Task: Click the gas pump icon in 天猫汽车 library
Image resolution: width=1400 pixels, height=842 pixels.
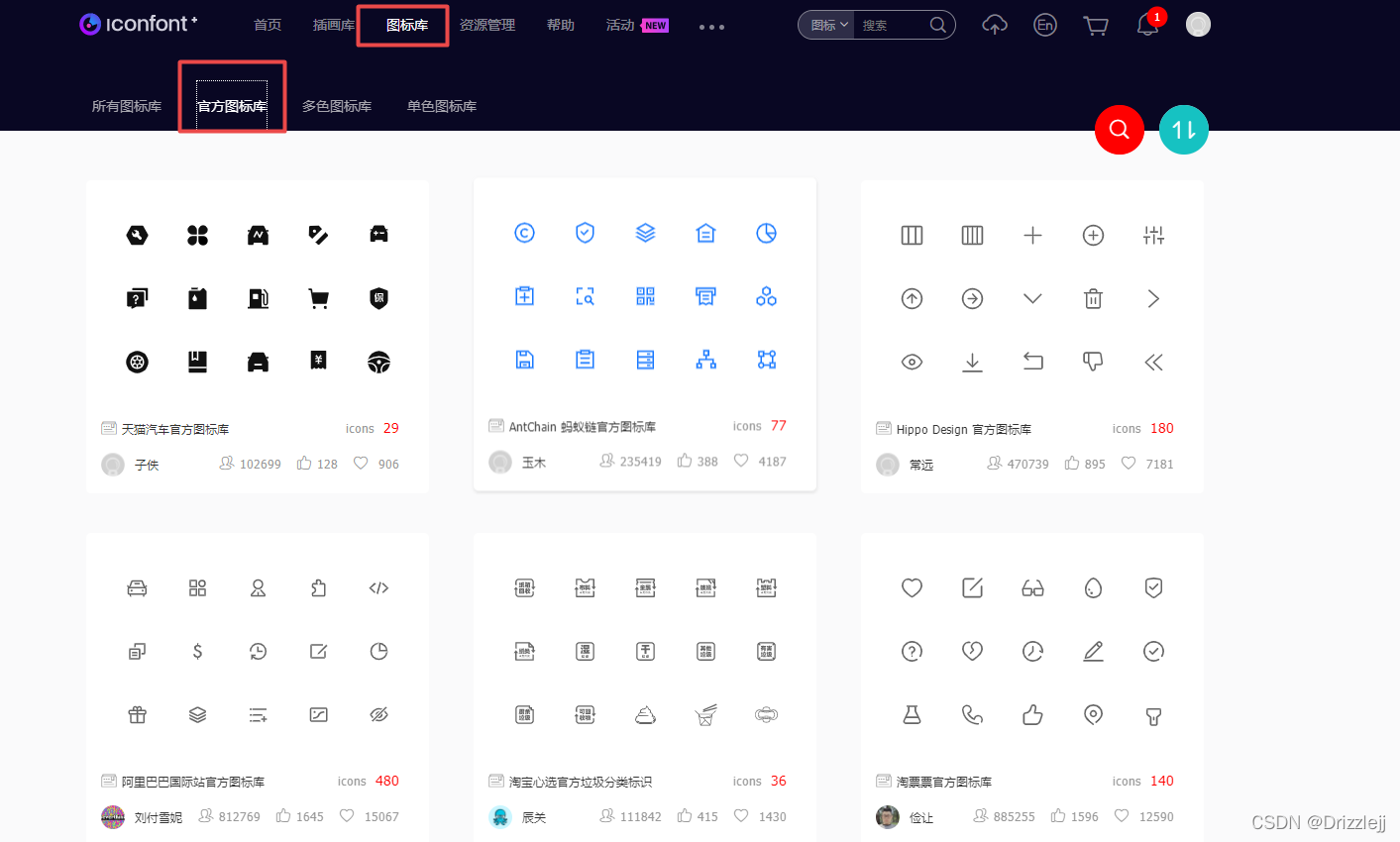Action: click(x=258, y=298)
